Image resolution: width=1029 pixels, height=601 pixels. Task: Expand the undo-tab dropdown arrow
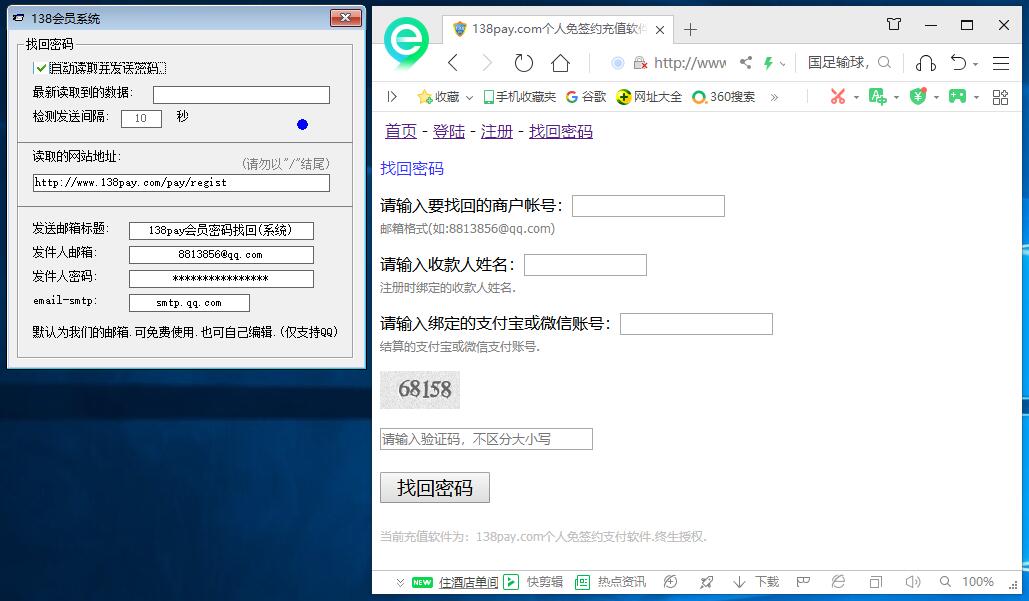[x=975, y=64]
